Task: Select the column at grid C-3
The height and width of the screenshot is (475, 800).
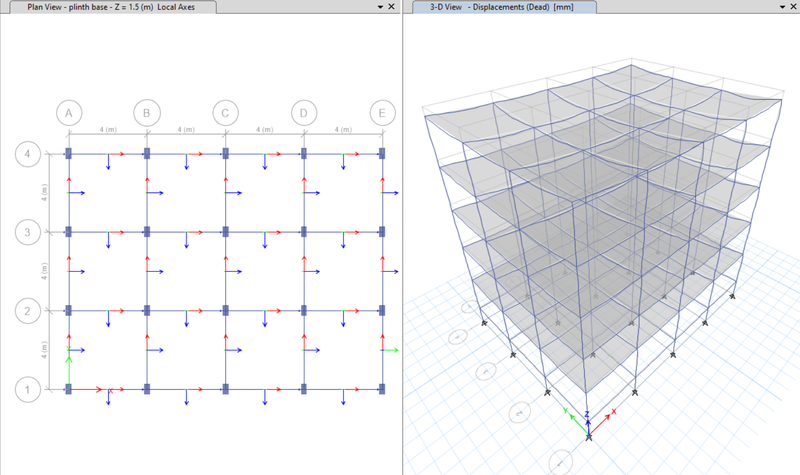Action: (226, 232)
